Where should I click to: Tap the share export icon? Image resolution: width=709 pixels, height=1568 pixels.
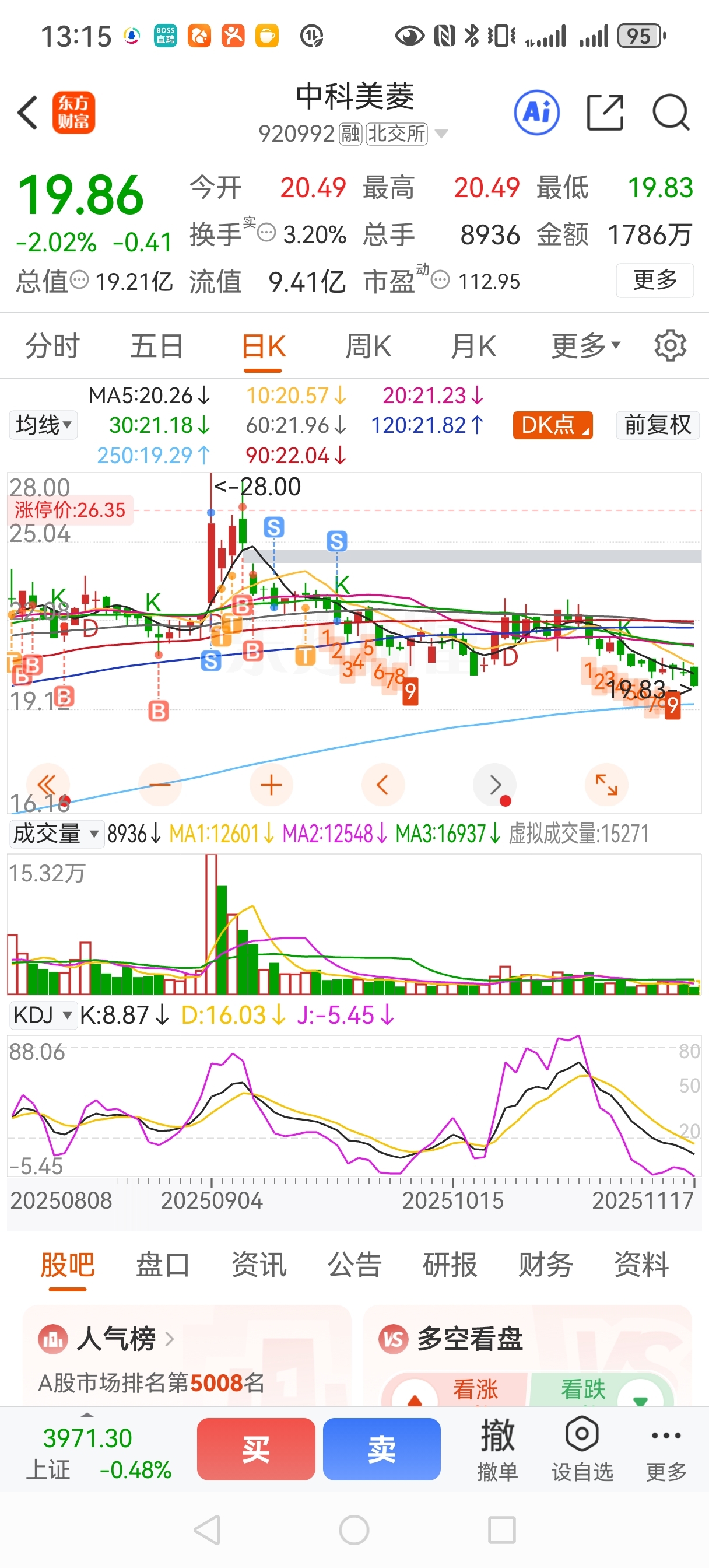(x=605, y=113)
